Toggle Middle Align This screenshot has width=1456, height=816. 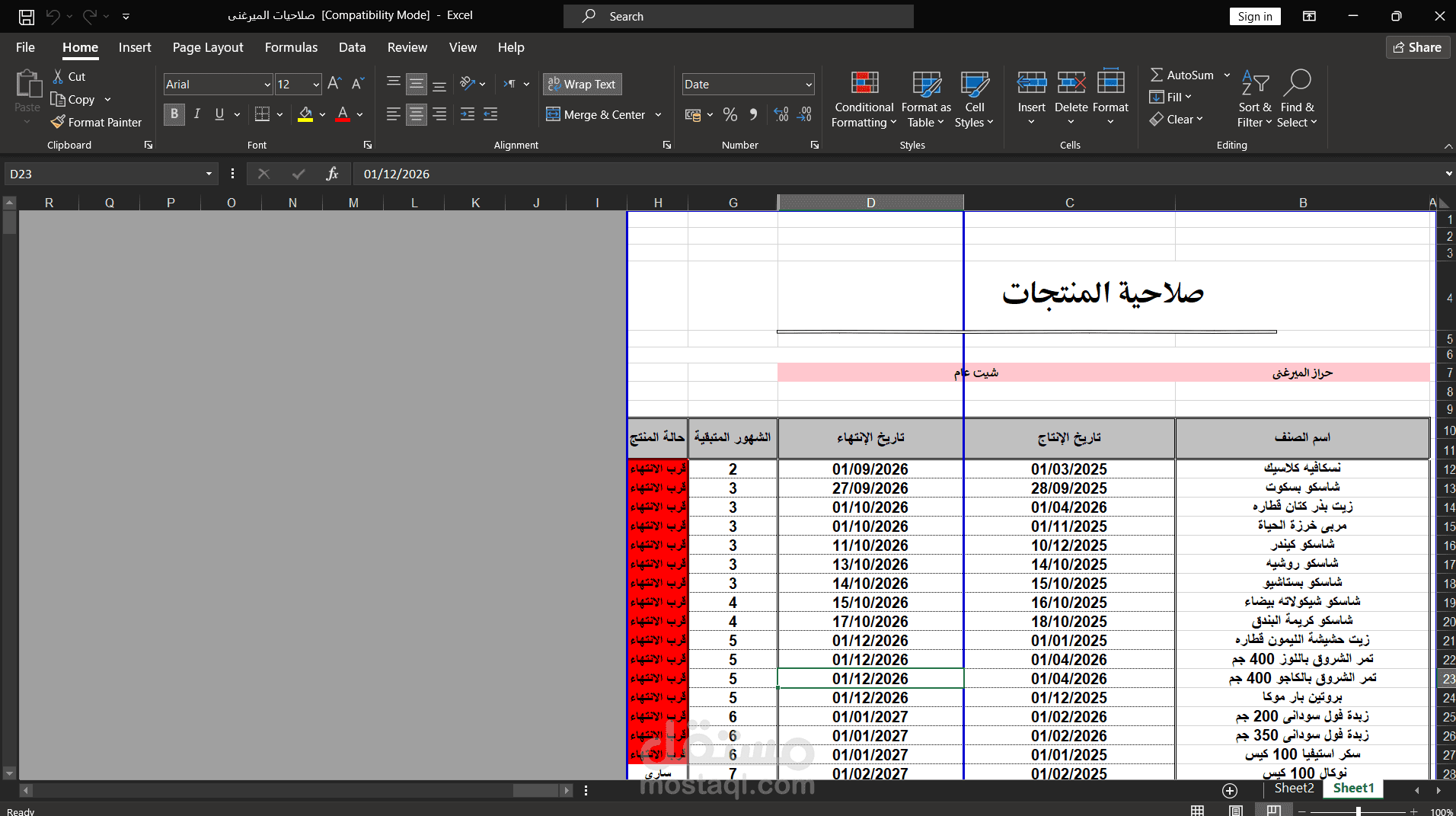417,84
